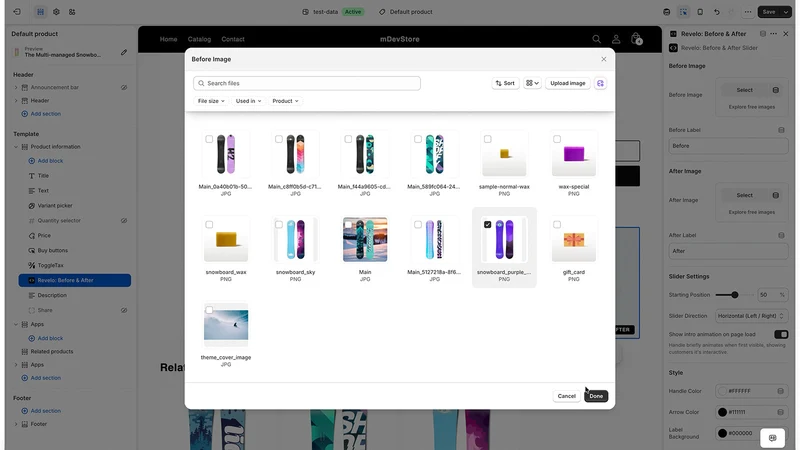Open the Product filter dropdown

[x=285, y=101]
